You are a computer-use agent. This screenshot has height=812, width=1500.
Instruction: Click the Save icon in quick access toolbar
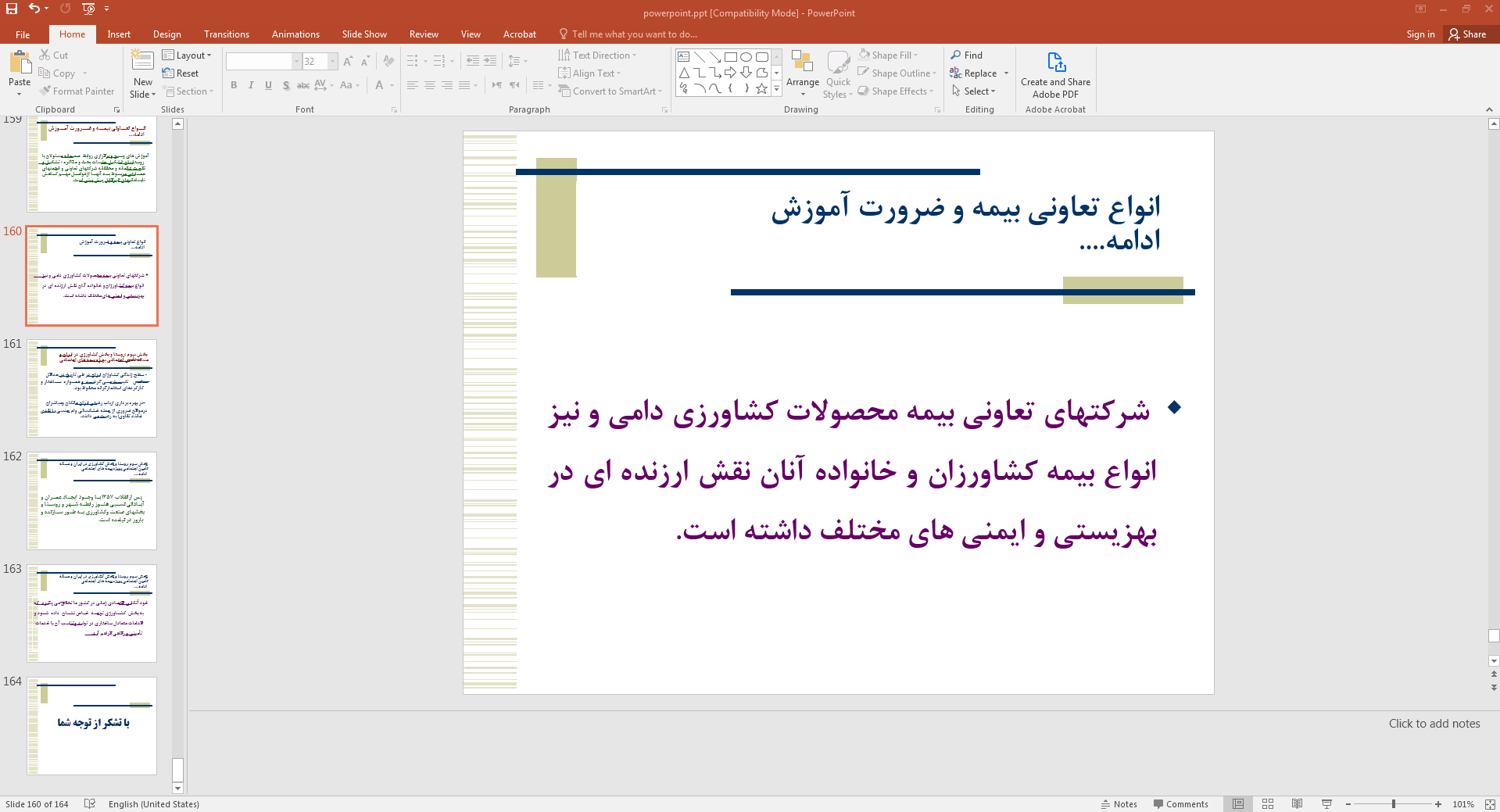click(x=12, y=9)
